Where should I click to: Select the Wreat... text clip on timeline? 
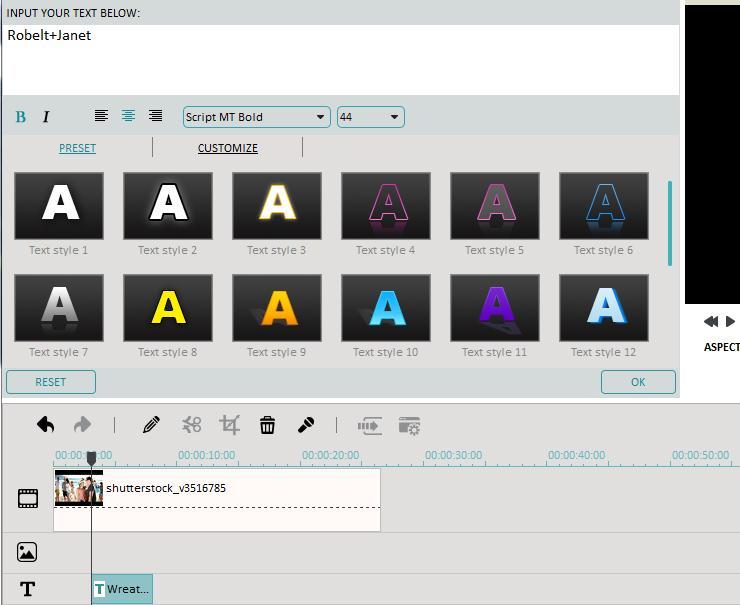pos(122,589)
